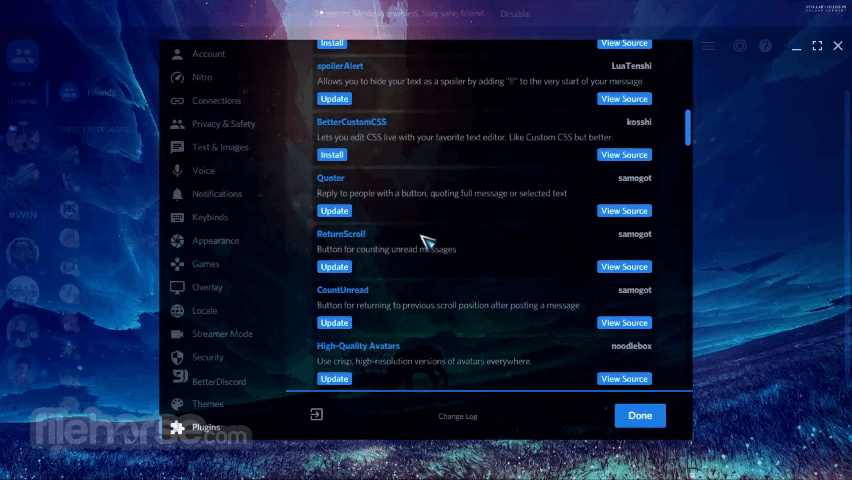The height and width of the screenshot is (480, 852).
Task: Click the Games controller icon
Action: pyautogui.click(x=177, y=264)
